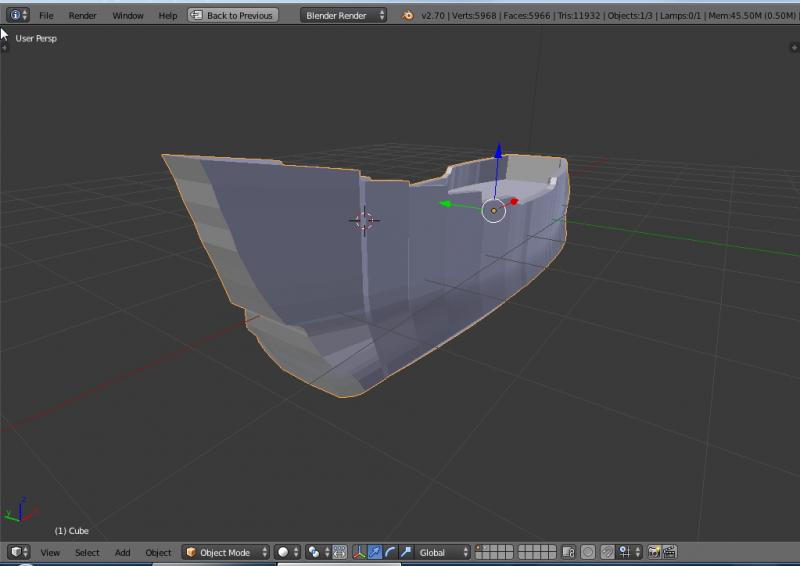Open the Object Mode dropdown
The image size is (800, 566).
226,552
